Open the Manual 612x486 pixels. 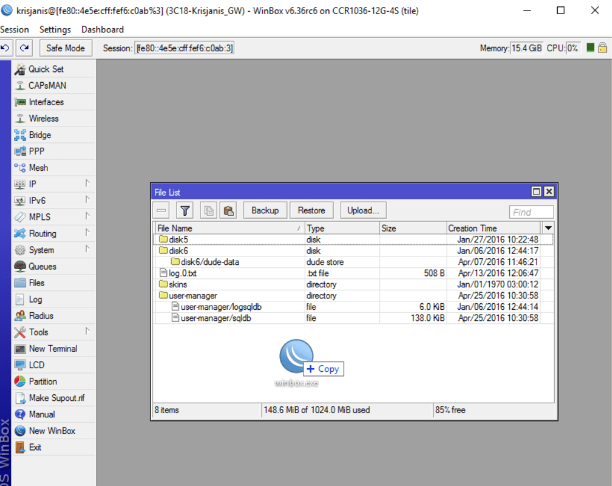coord(53,414)
